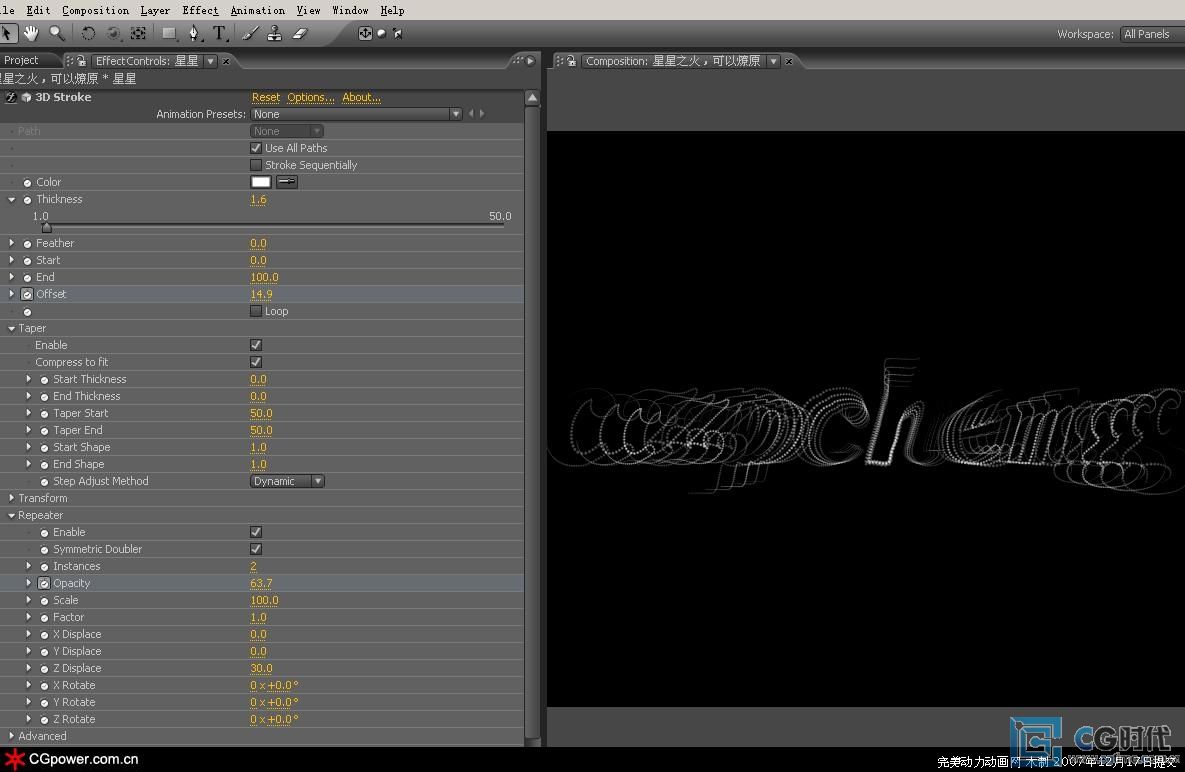
Task: Click the white Color swatch
Action: tap(261, 182)
